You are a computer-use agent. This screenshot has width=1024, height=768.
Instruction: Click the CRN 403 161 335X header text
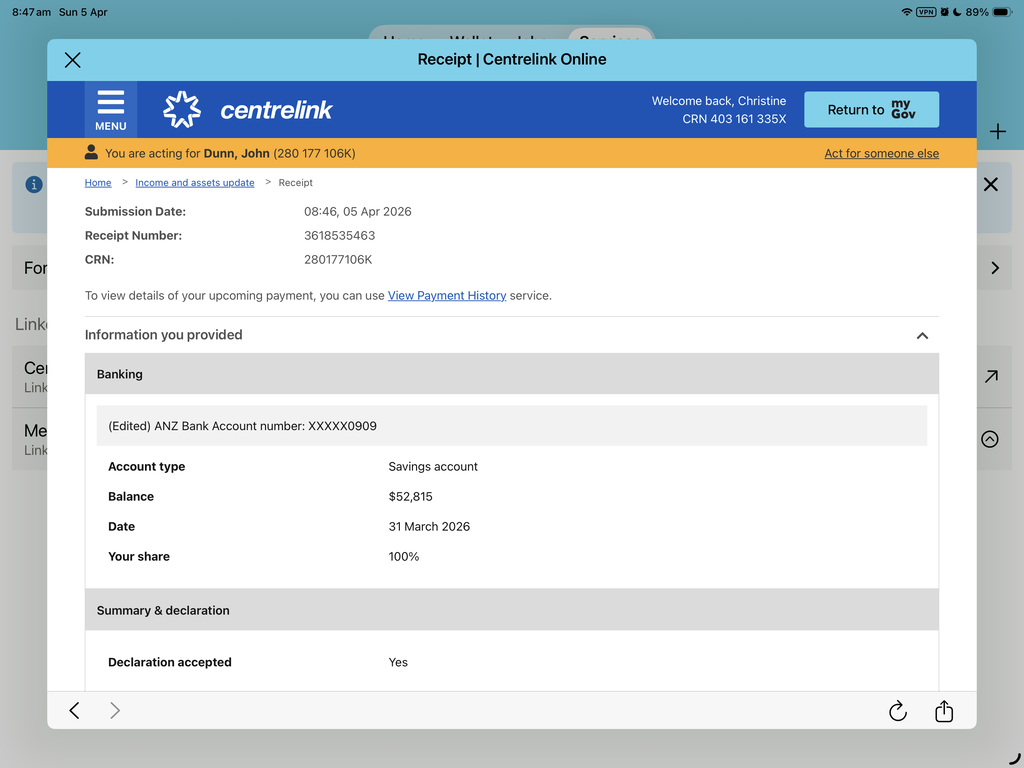734,120
